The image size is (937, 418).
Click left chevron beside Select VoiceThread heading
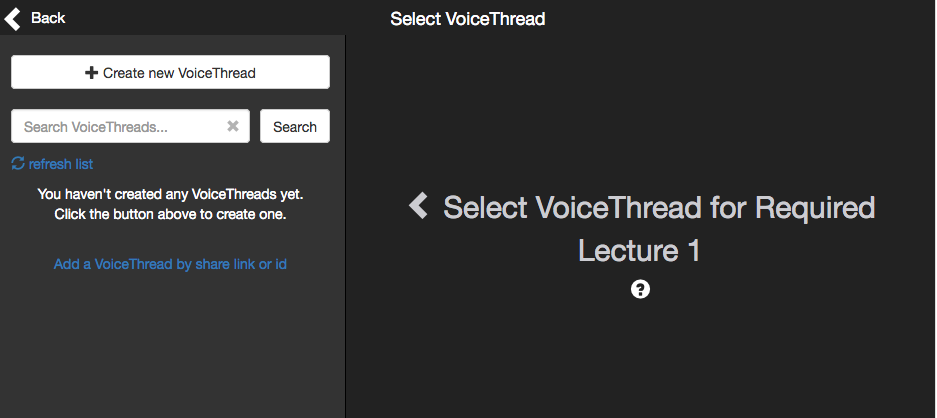point(419,206)
